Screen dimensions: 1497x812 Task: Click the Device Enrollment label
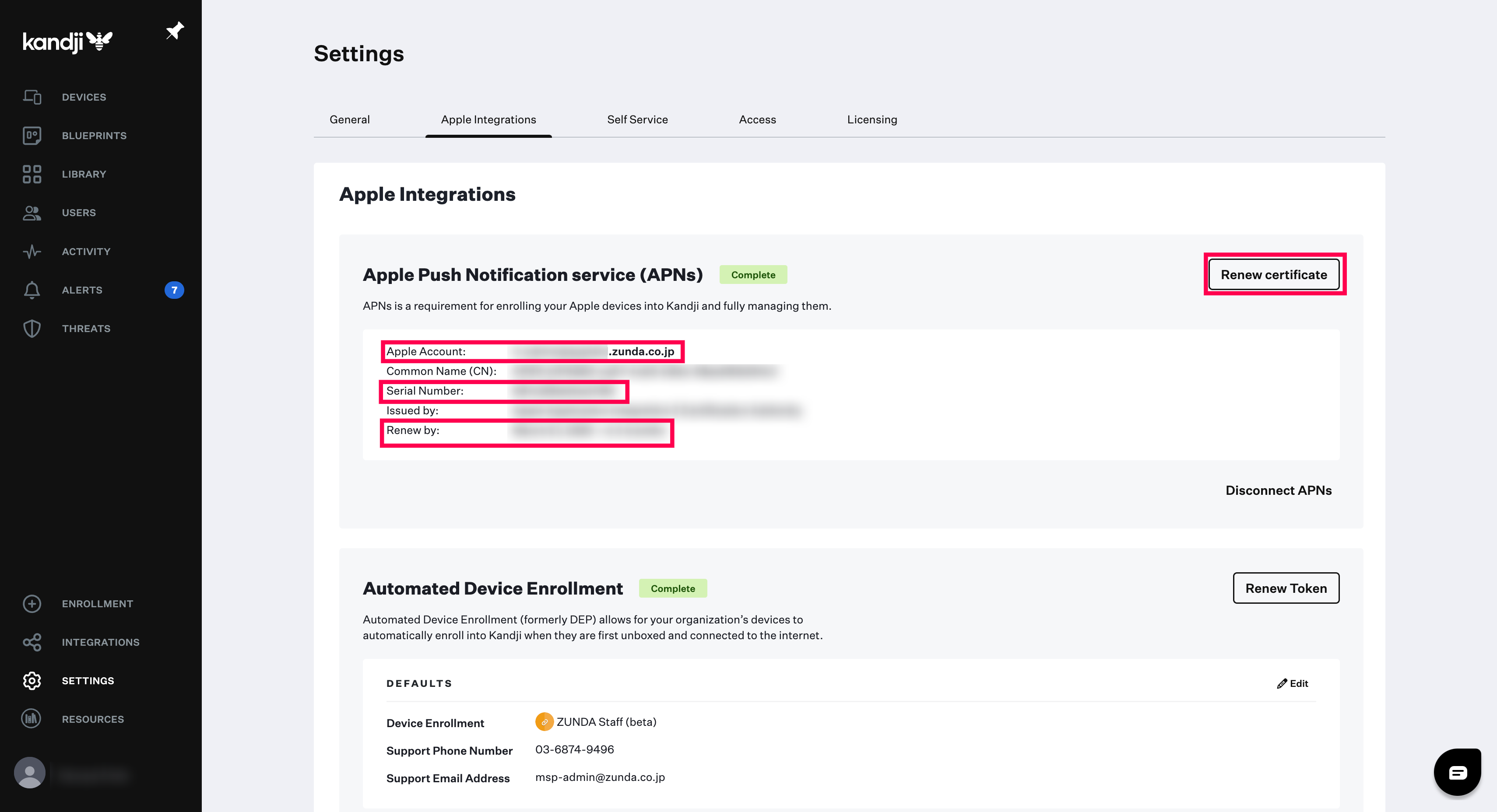tap(435, 723)
